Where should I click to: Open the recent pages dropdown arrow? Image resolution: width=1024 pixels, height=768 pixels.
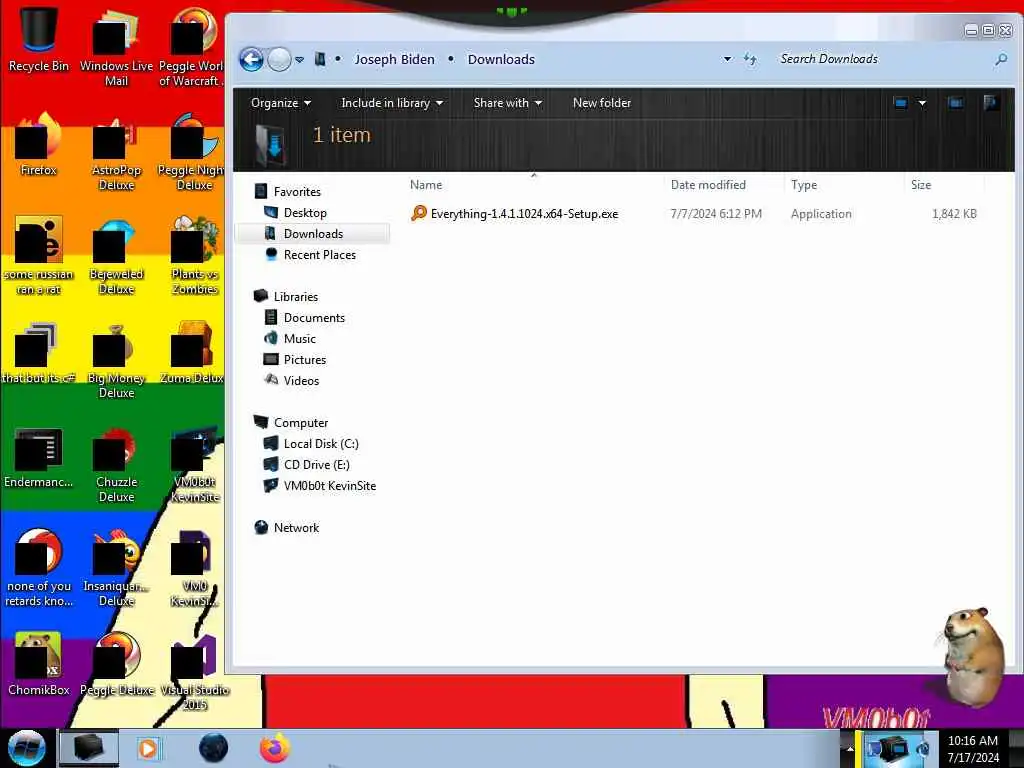[x=299, y=59]
